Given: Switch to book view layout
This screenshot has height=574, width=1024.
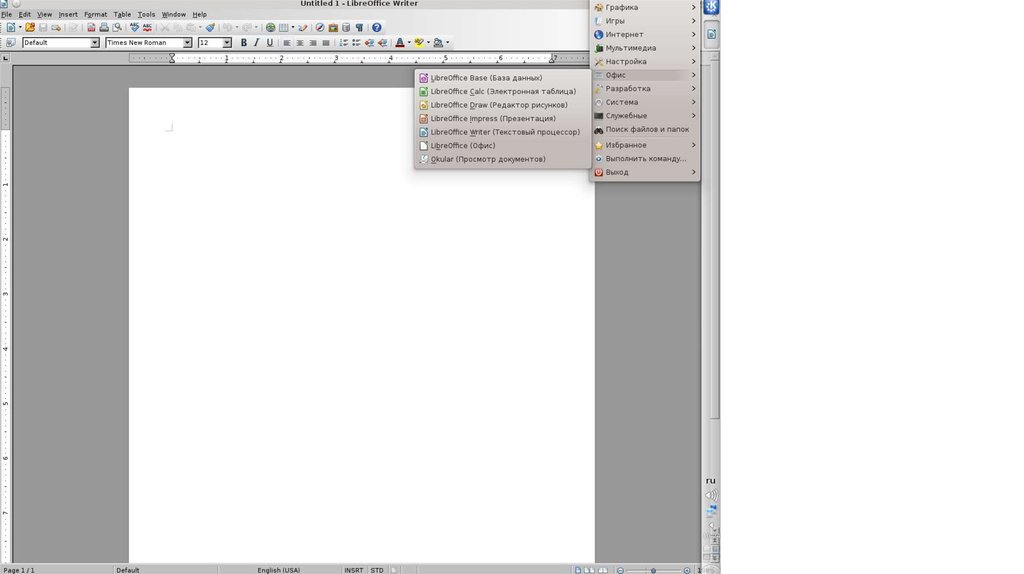Looking at the screenshot, I should (x=603, y=570).
